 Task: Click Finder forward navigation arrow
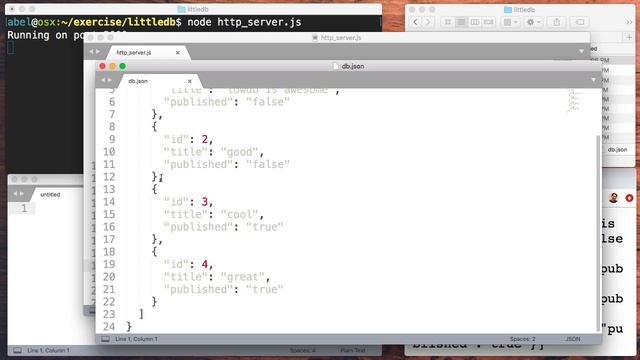tap(428, 22)
